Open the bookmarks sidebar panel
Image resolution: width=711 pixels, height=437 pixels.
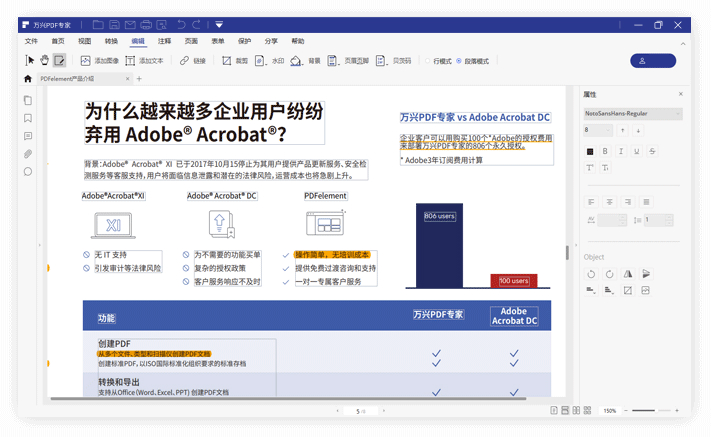28,118
